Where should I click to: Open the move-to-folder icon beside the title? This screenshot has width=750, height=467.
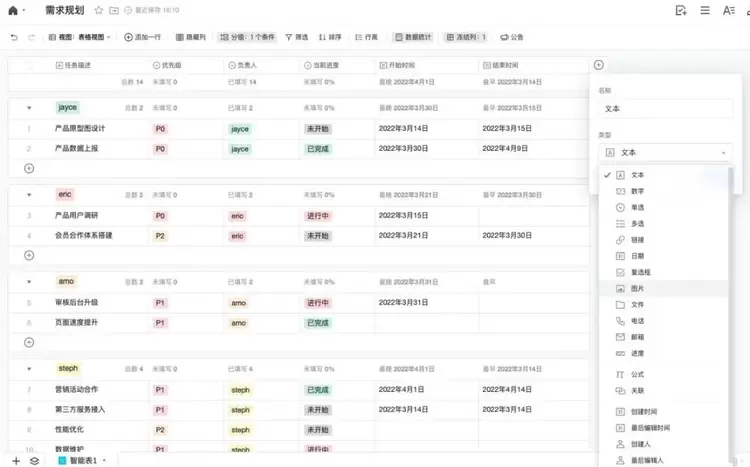tap(114, 10)
